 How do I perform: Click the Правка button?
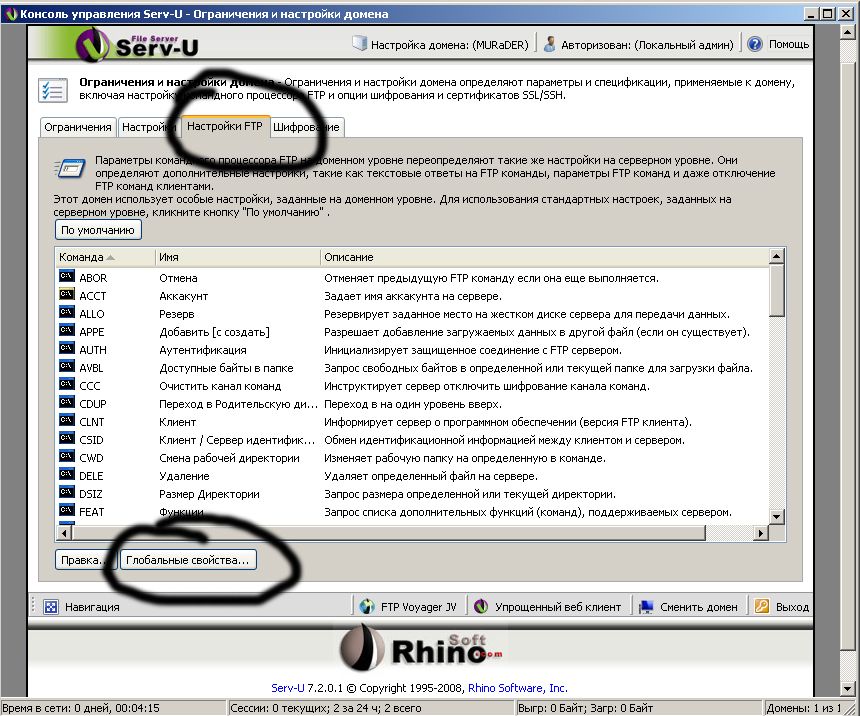(x=83, y=560)
